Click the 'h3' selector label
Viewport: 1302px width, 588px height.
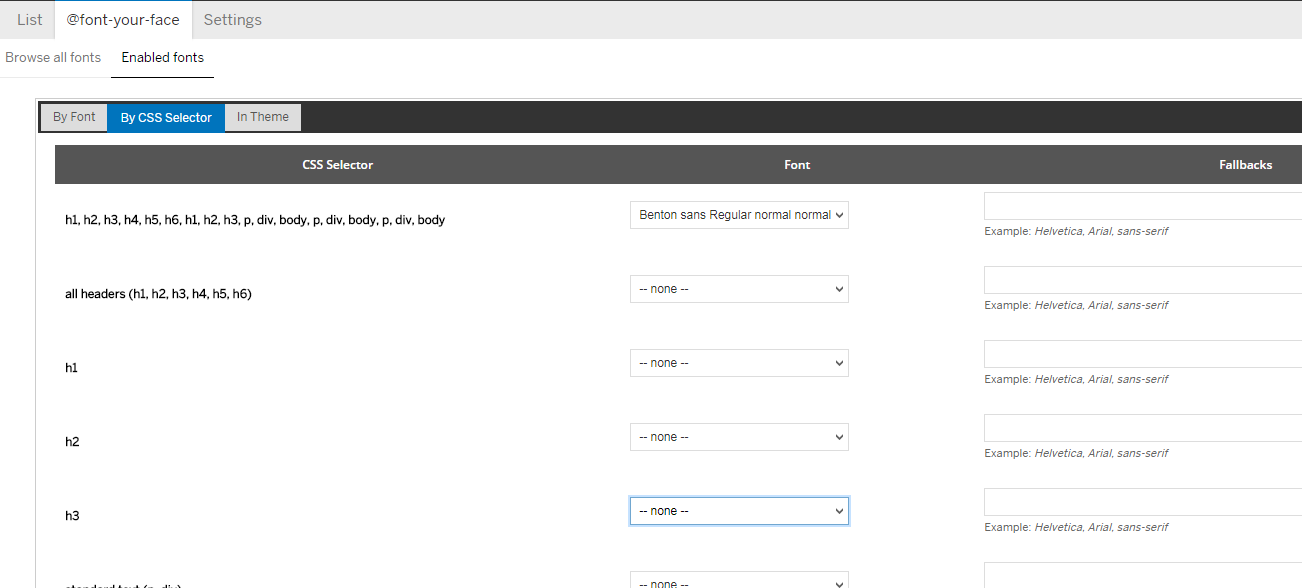(72, 516)
